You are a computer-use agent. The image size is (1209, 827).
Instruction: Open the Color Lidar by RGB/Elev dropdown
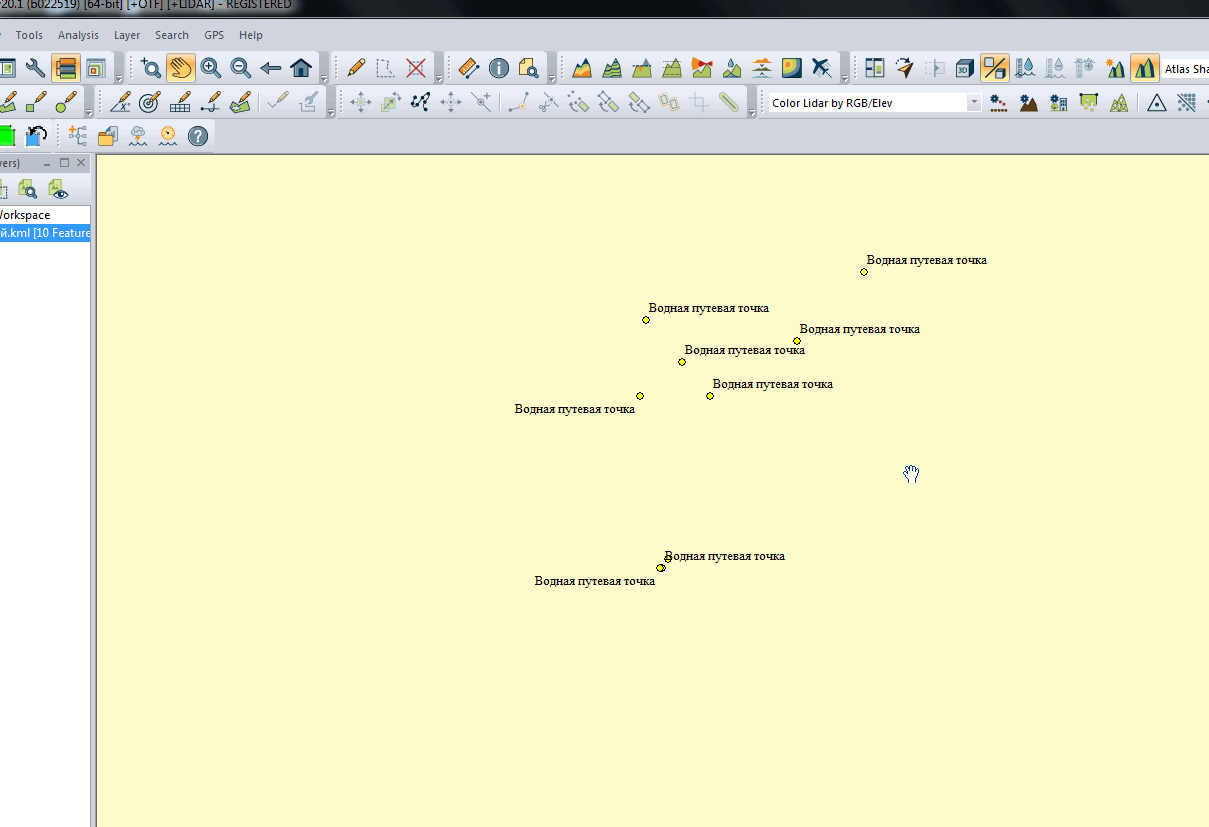click(973, 103)
